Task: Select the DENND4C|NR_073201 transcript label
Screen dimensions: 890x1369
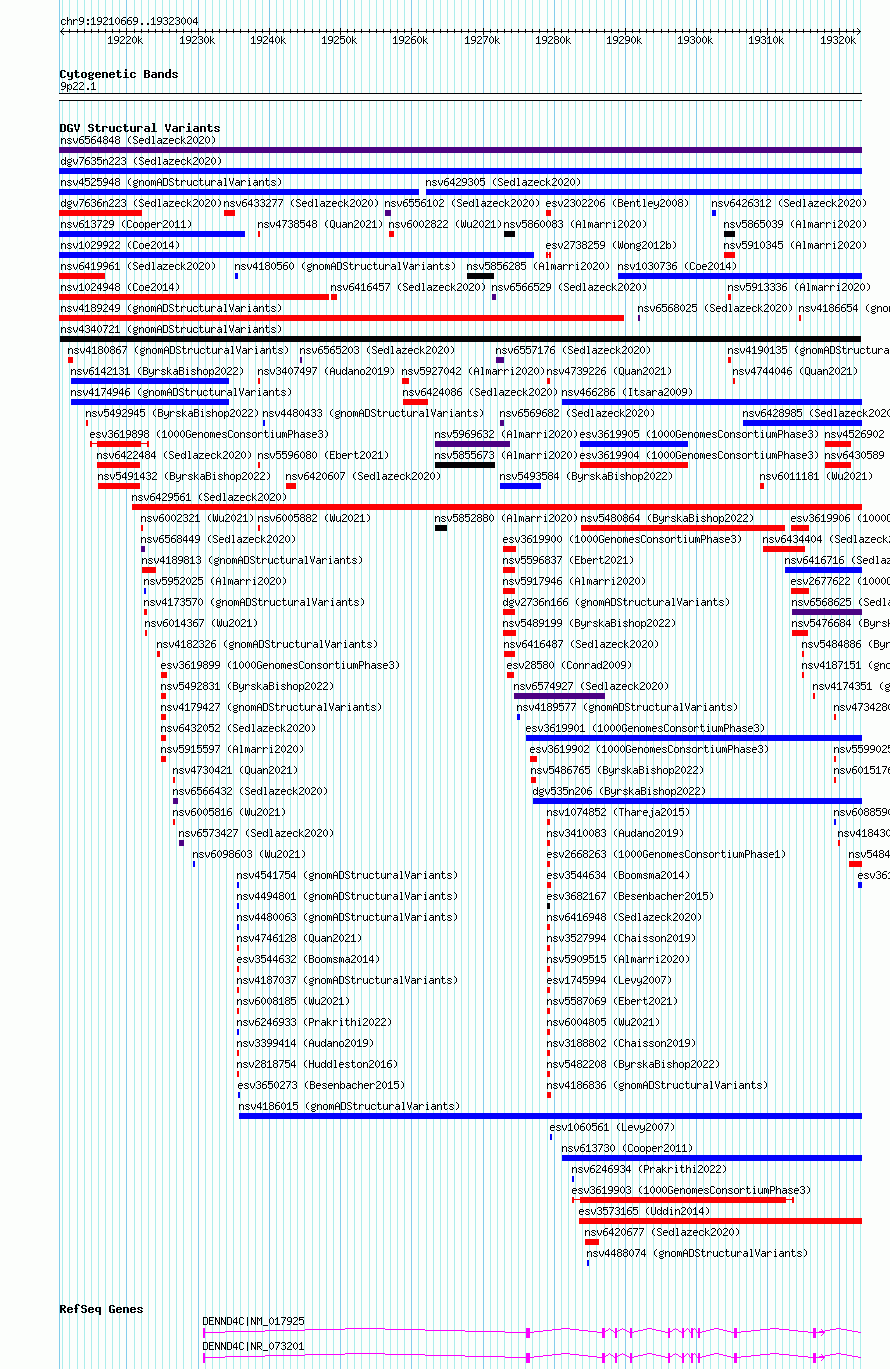Action: 253,1346
